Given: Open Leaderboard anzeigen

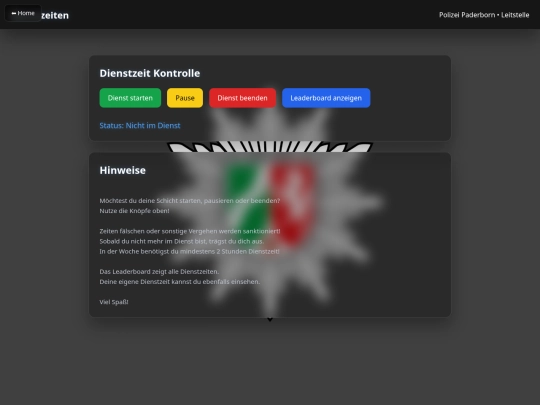Looking at the screenshot, I should click(326, 98).
